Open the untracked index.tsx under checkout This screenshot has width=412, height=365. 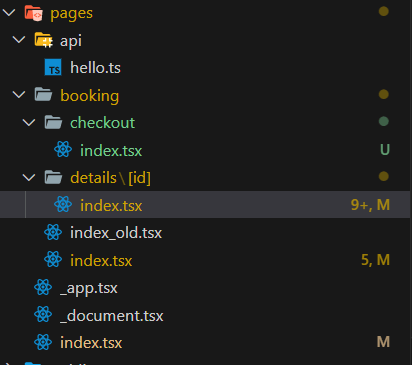[111, 150]
